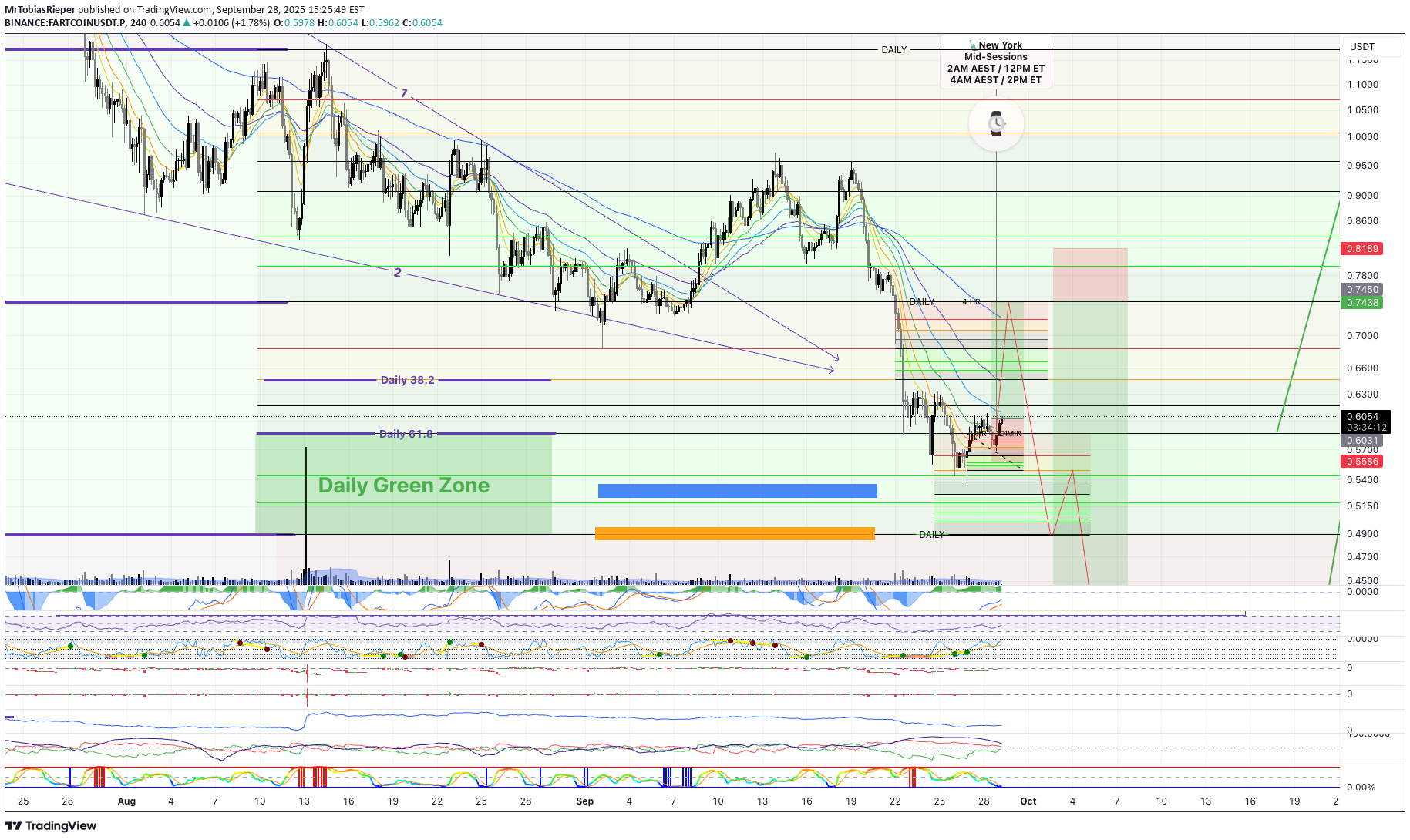1410x840 pixels.
Task: Select the New York Mid-Sessions text note
Action: coord(995,62)
